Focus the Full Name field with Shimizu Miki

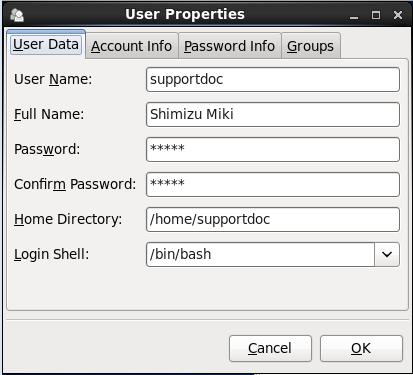[273, 114]
